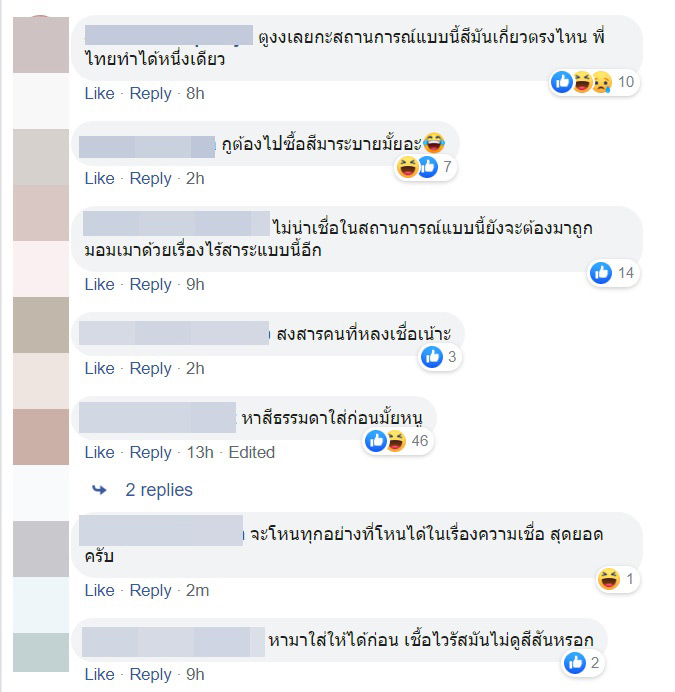Image resolution: width=675 pixels, height=692 pixels.
Task: View the like reaction with count 3
Action: pos(439,357)
